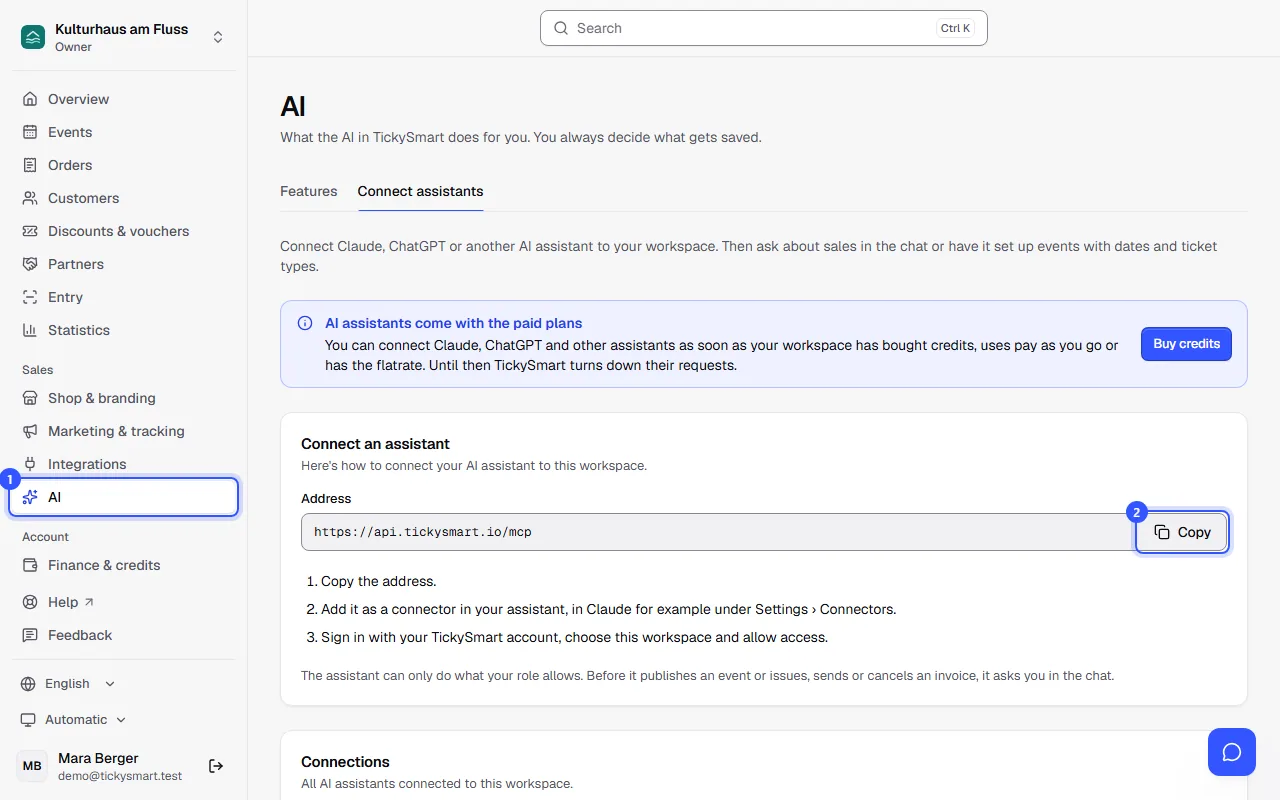Switch to the Features tab

tap(309, 191)
